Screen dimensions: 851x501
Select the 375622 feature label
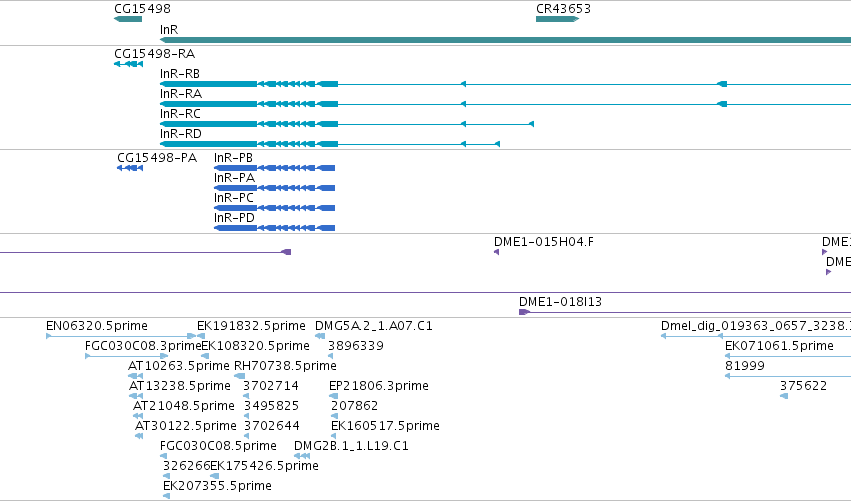803,386
